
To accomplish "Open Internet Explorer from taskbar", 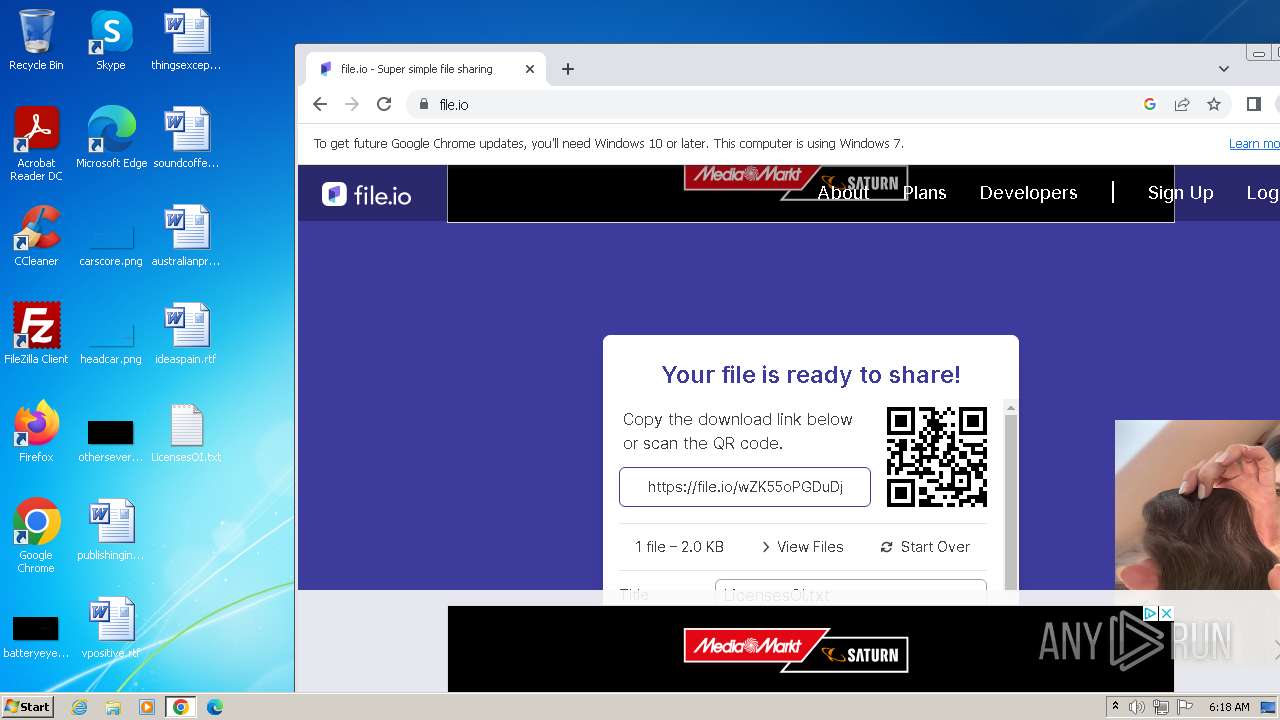I will (80, 707).
